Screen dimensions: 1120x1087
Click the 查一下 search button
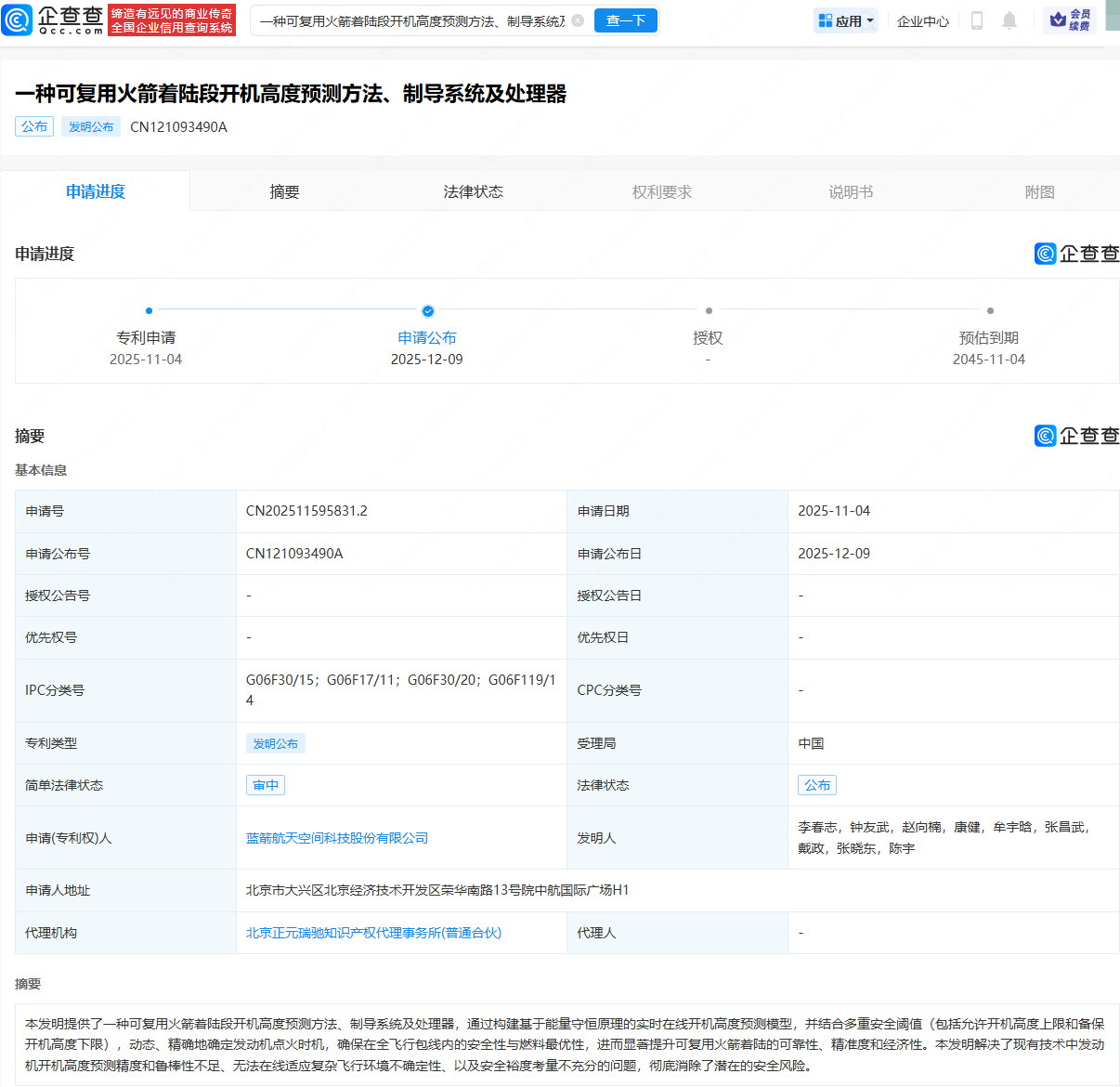click(x=625, y=20)
